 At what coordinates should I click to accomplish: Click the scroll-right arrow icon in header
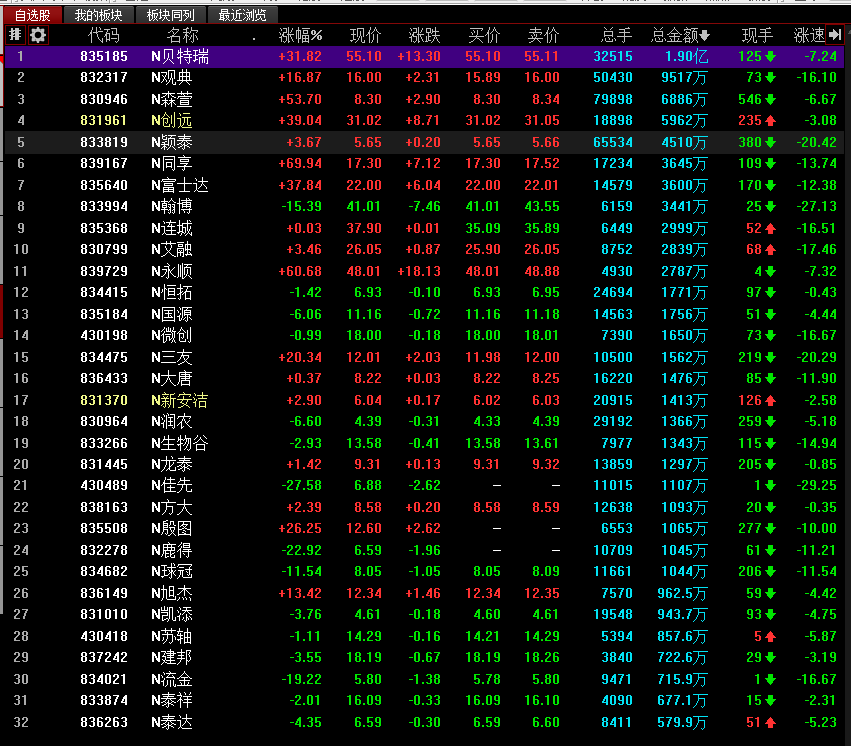click(x=835, y=35)
